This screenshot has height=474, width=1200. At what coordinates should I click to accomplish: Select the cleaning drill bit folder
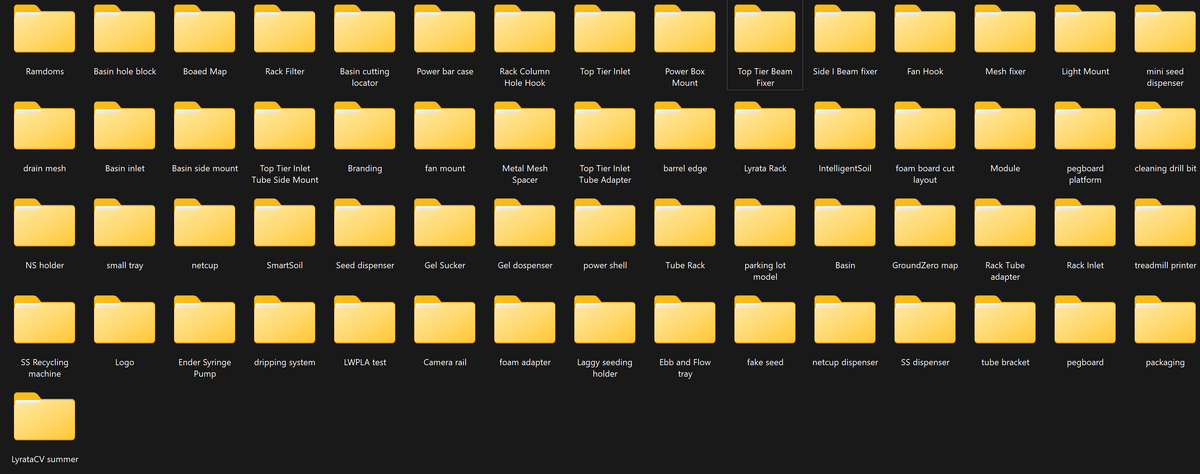coord(1165,125)
